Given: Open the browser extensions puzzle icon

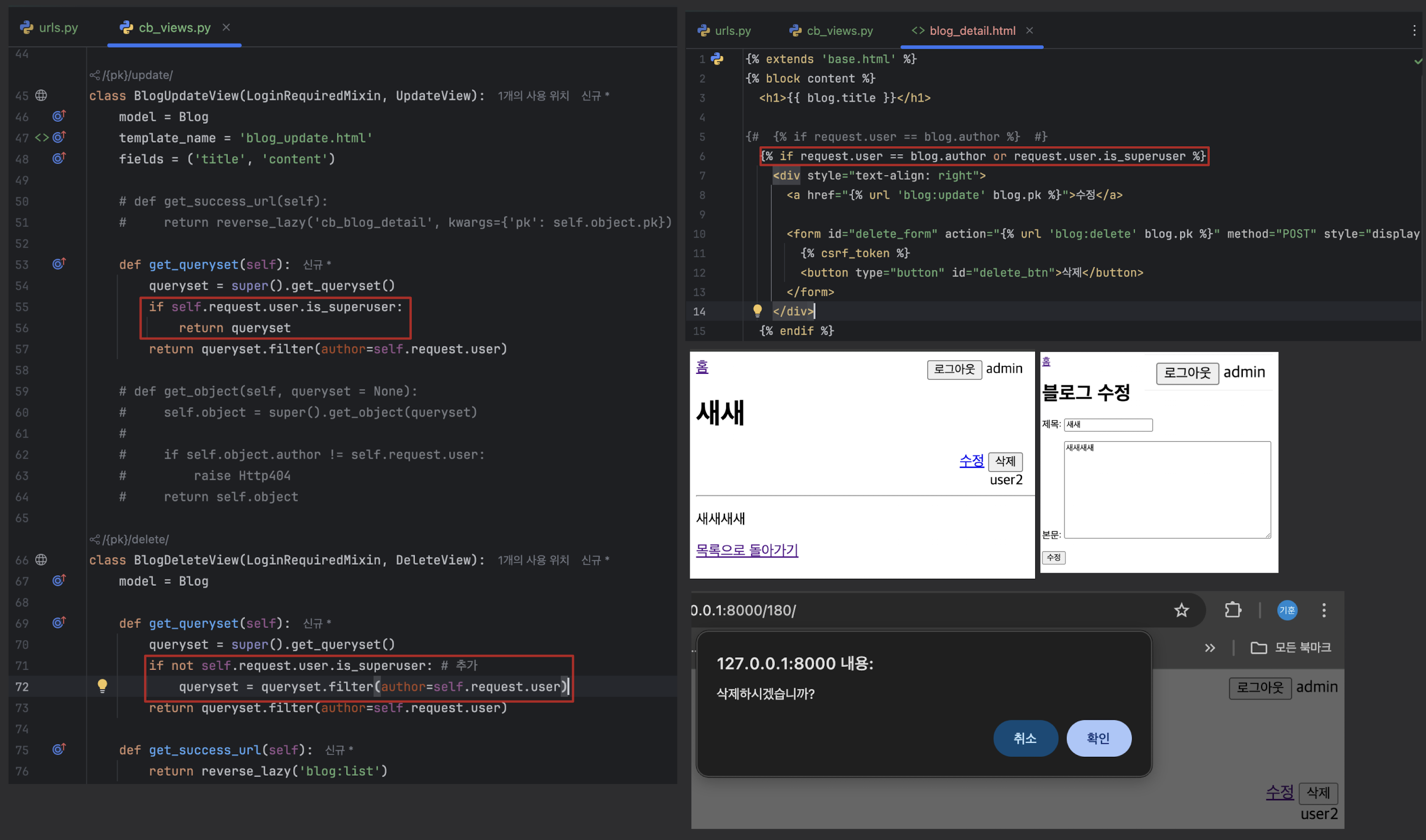Looking at the screenshot, I should pos(1232,610).
